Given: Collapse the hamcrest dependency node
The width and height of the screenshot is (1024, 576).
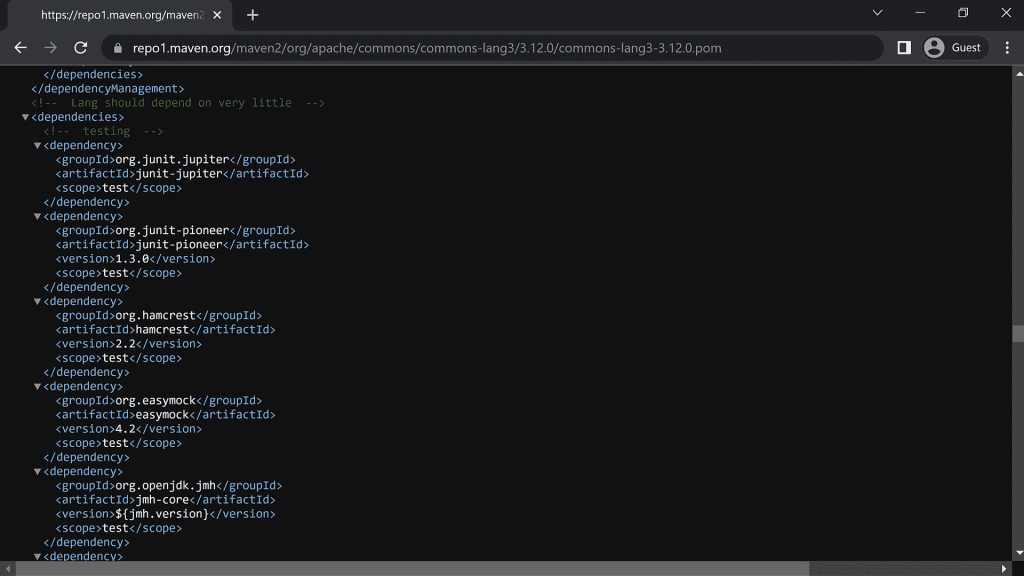Looking at the screenshot, I should 37,301.
